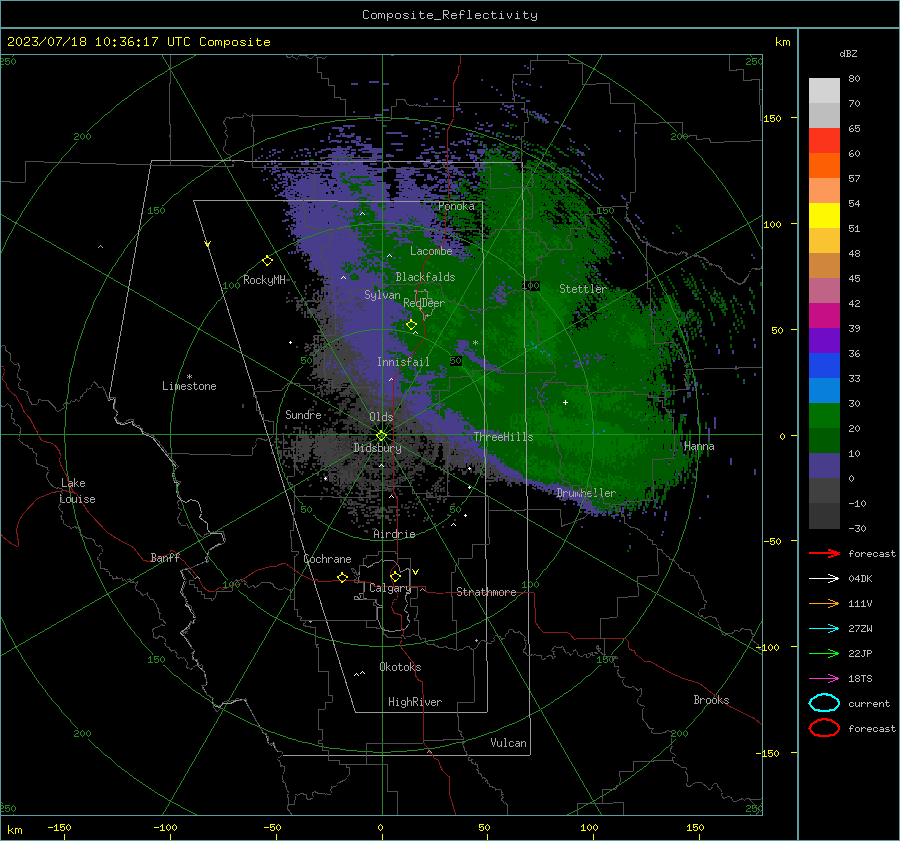Click the bright green 20–30 dBZ swatch
This screenshot has height=841, width=900.
click(x=824, y=416)
